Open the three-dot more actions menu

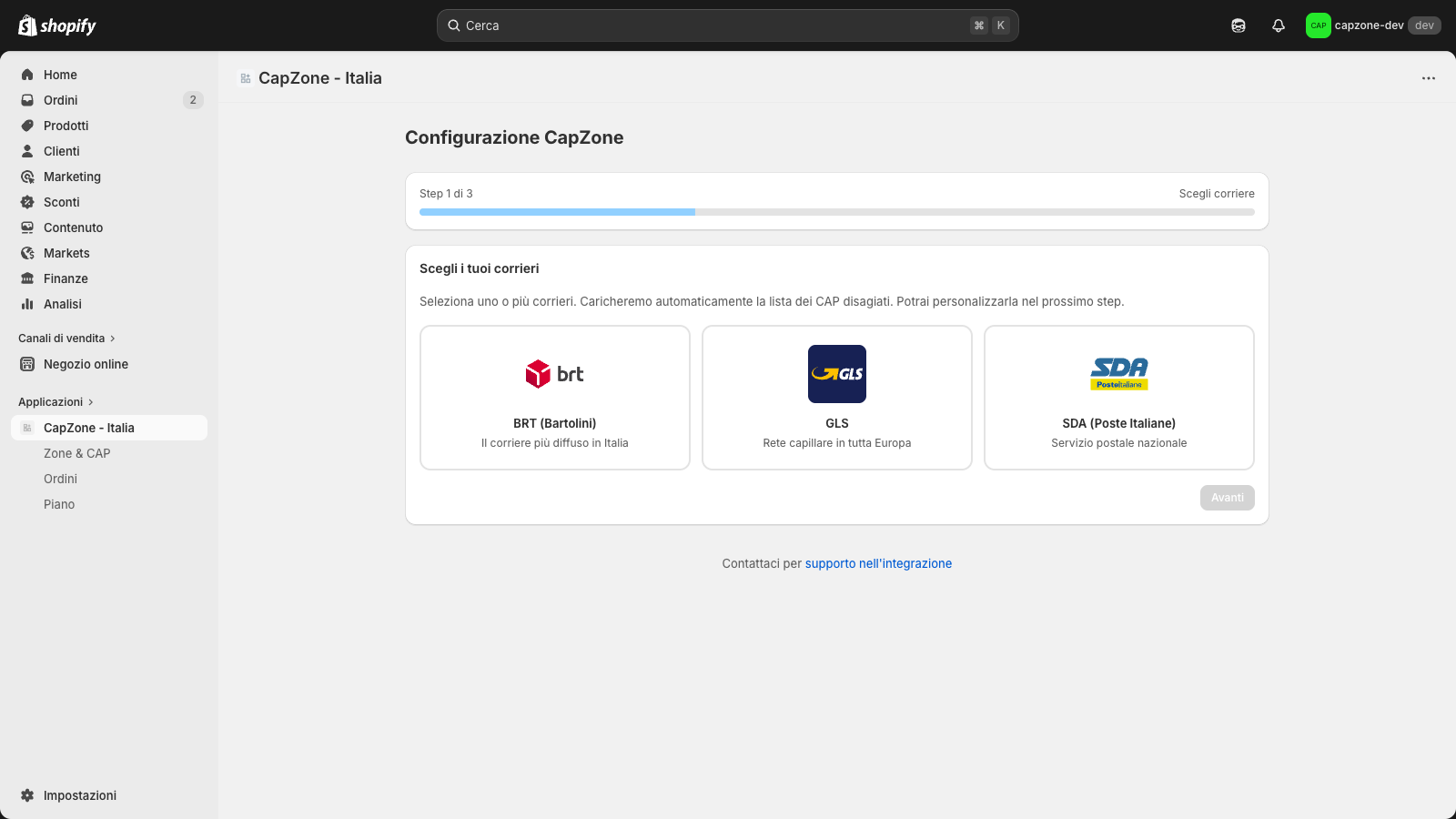click(x=1429, y=78)
